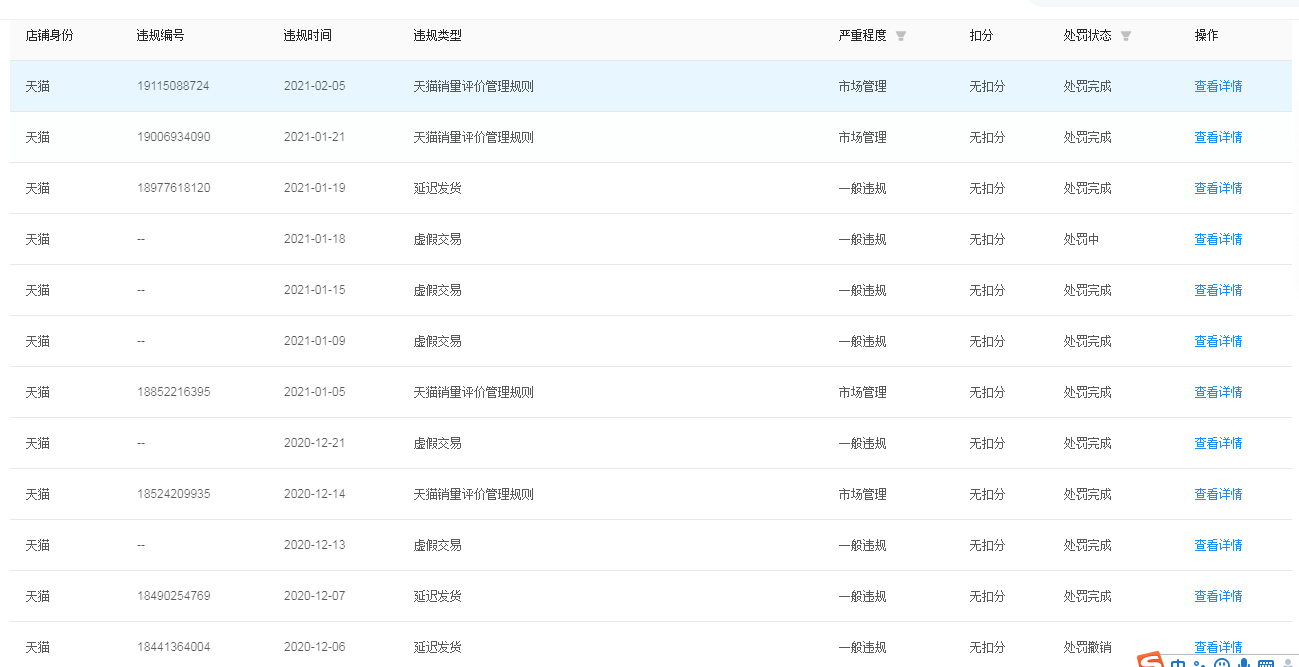
Task: Click the date 2020-12-06
Action: [314, 647]
